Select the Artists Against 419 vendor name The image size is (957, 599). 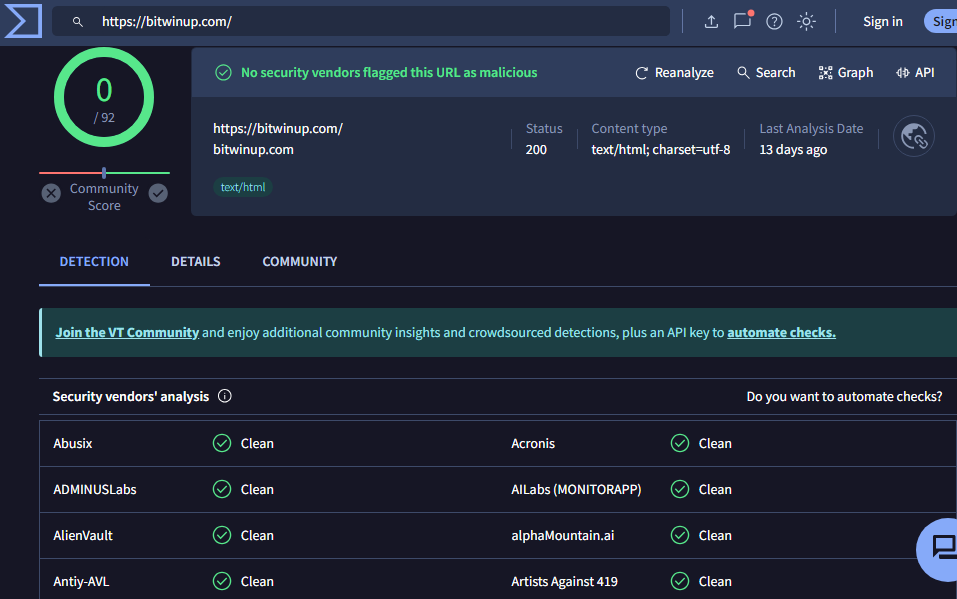click(x=565, y=582)
